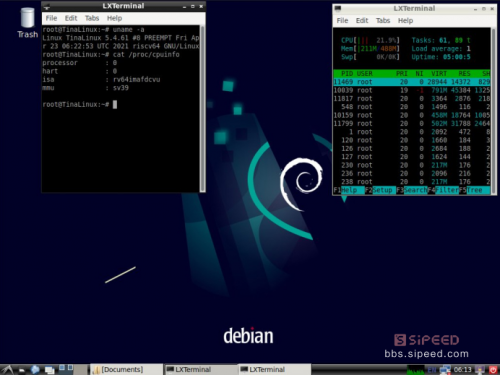Launch web browser globe icon in taskbar
The height and width of the screenshot is (375, 500).
tap(35, 369)
